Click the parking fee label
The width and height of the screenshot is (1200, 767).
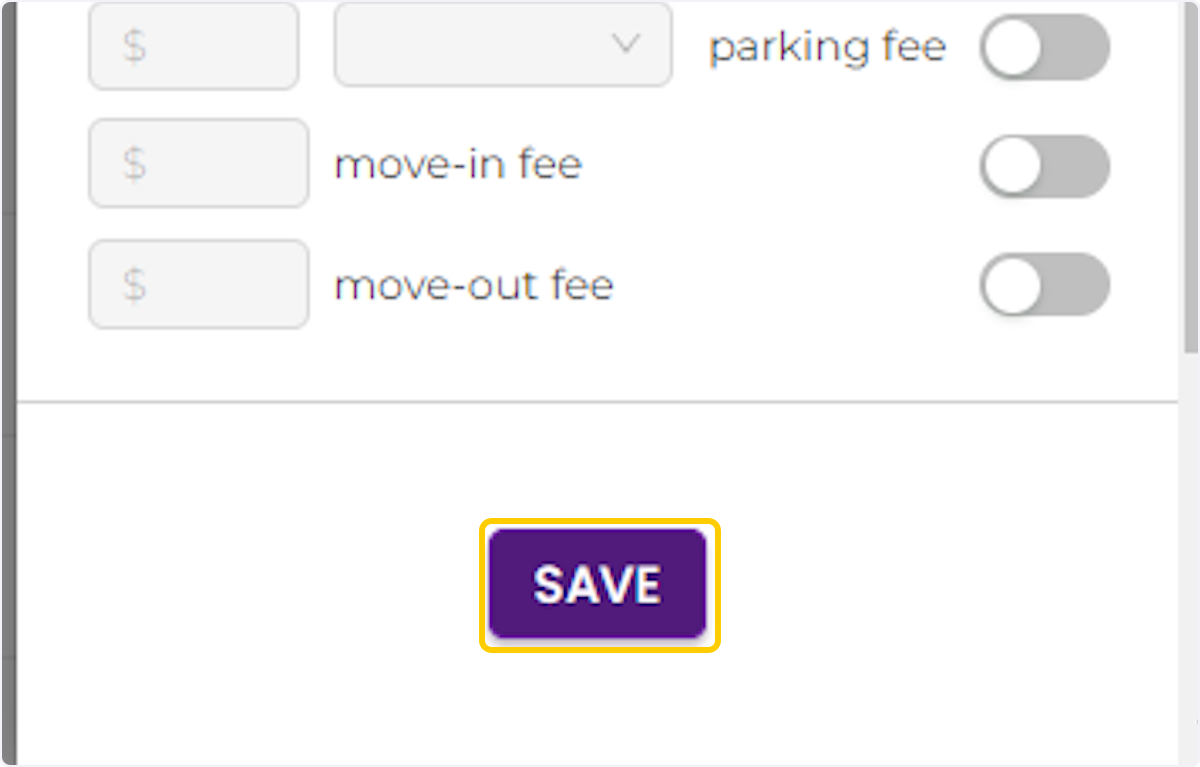point(827,46)
